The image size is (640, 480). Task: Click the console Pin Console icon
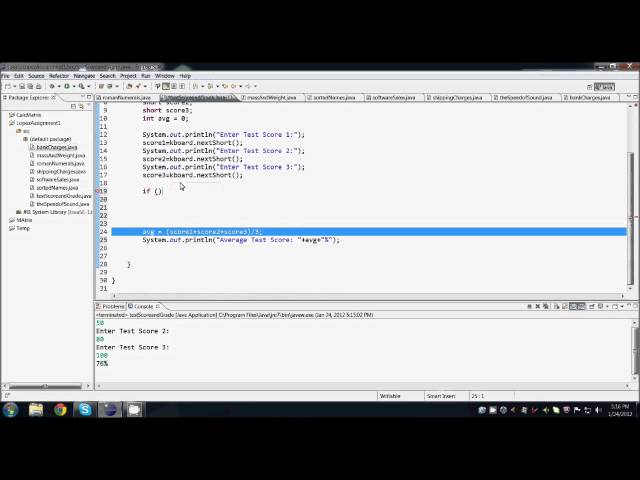[591, 307]
